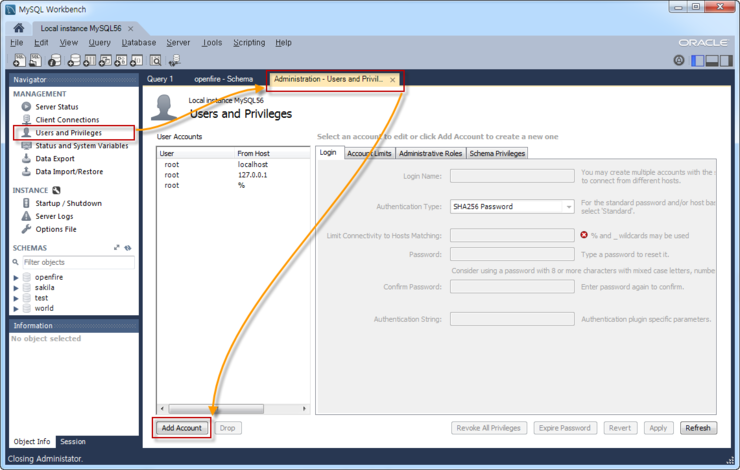Click the create new view icon
The width and height of the screenshot is (740, 470).
tap(105, 60)
